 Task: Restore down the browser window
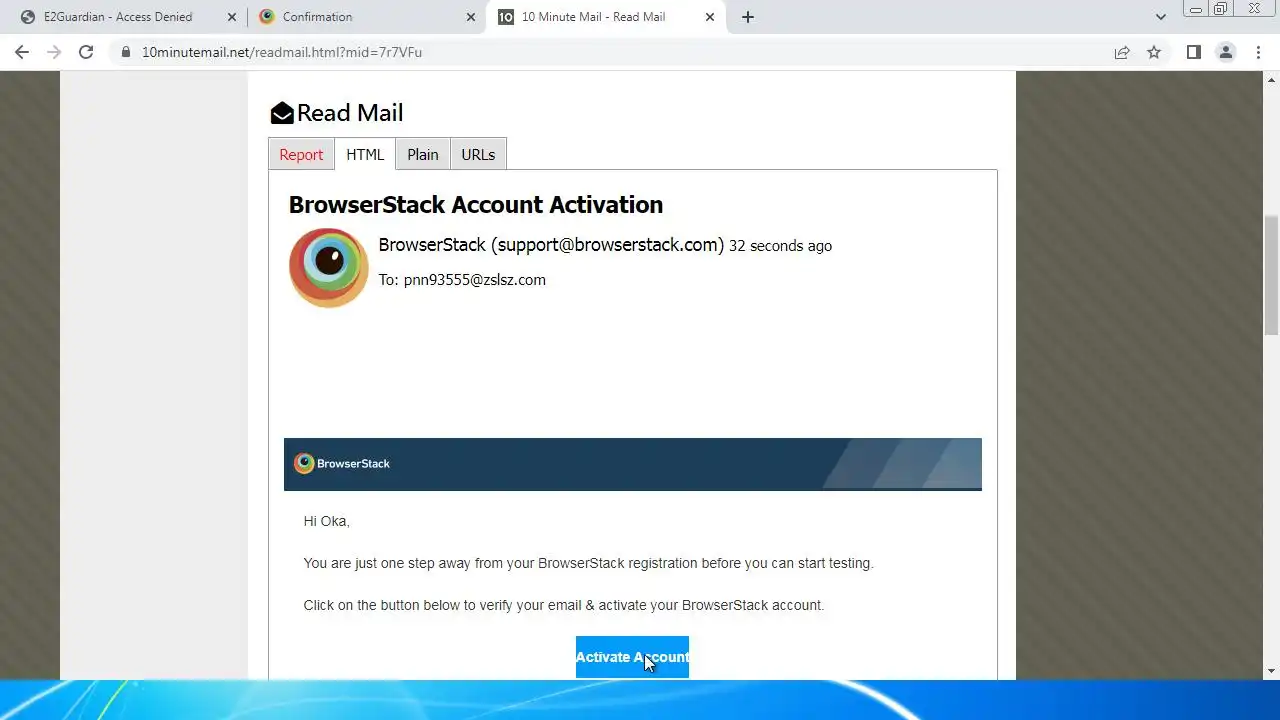click(1220, 9)
